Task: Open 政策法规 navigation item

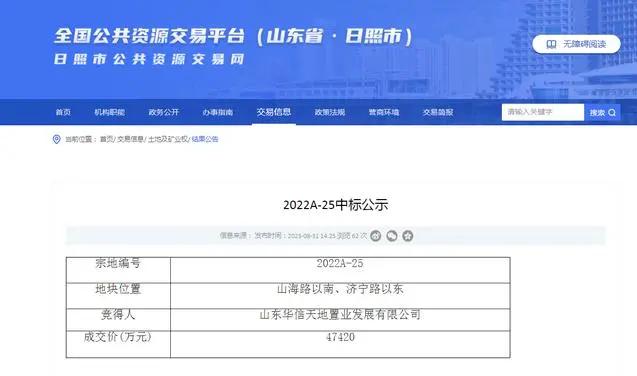Action: [x=329, y=112]
